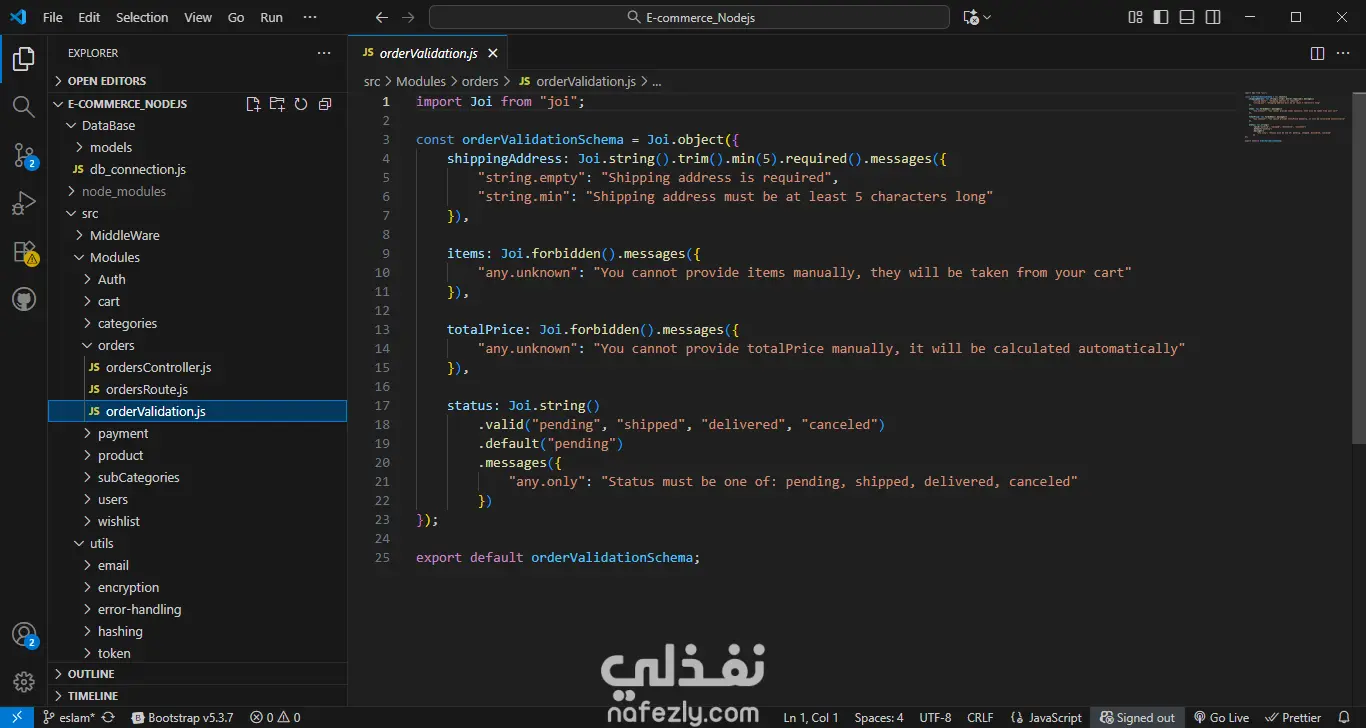Open the Extensions view
The image size is (1366, 728).
(x=23, y=252)
